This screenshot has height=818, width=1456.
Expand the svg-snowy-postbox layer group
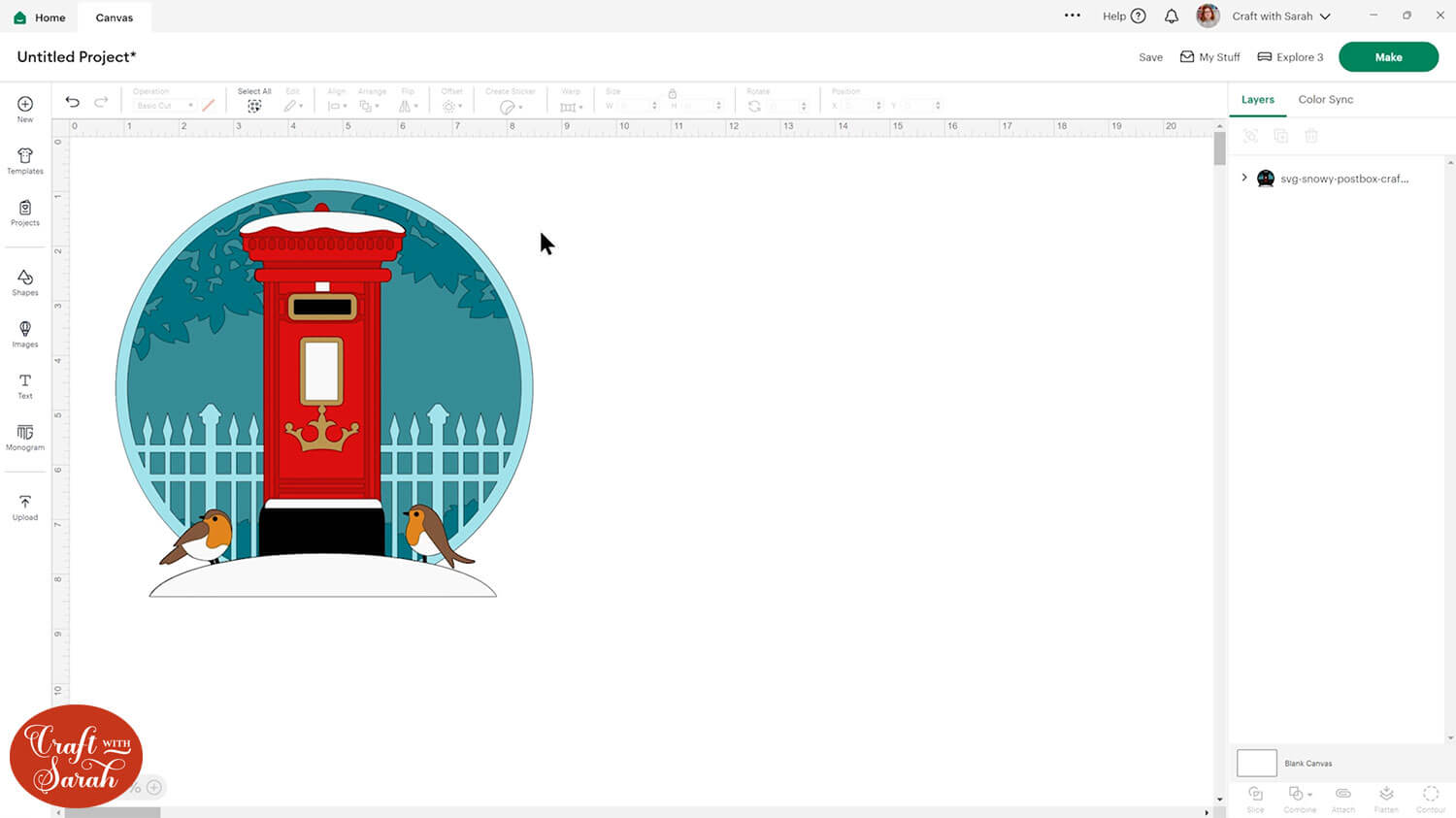point(1244,179)
